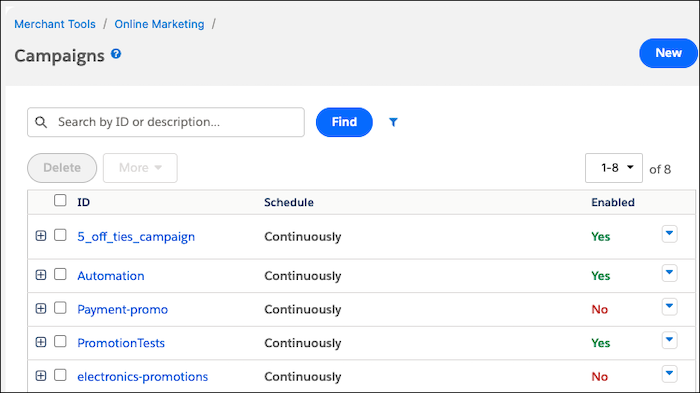Viewport: 700px width, 393px height.
Task: Select Yes status of Automation row
Action: click(x=600, y=276)
